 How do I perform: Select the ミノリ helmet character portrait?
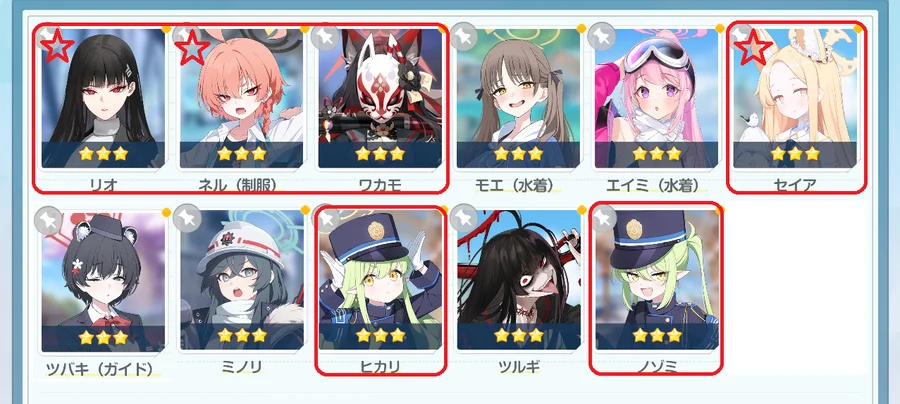(242, 280)
